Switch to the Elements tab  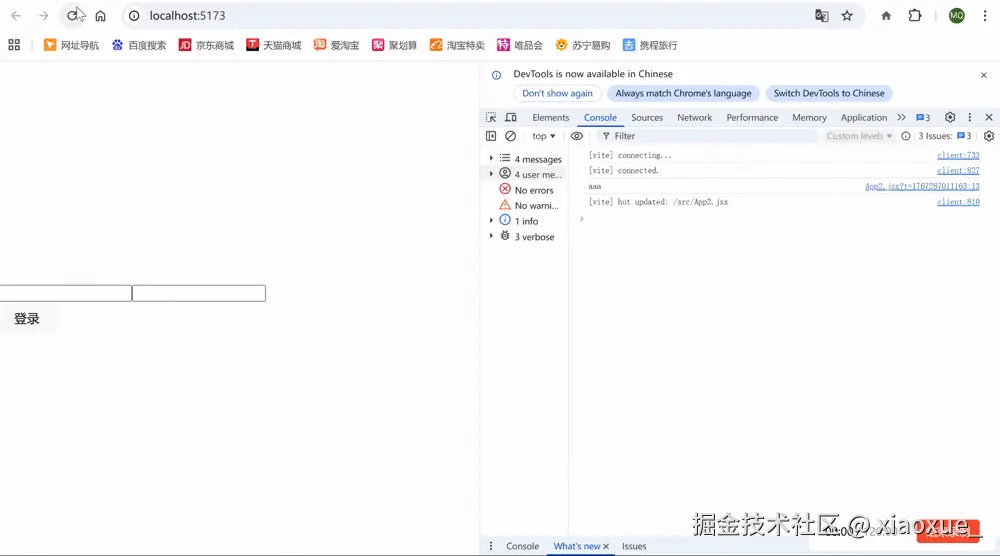pos(550,117)
